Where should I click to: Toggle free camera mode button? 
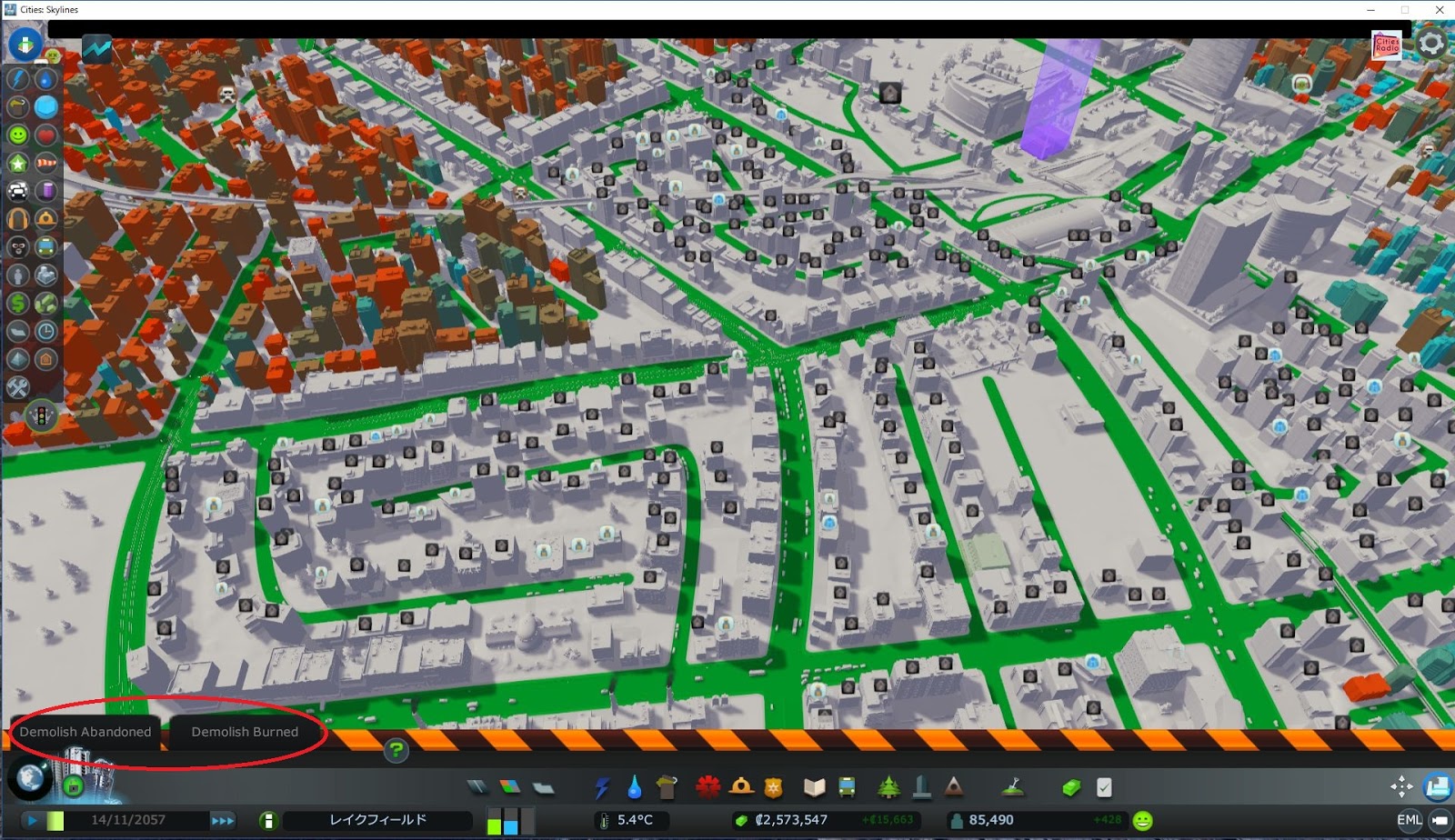tap(1440, 820)
